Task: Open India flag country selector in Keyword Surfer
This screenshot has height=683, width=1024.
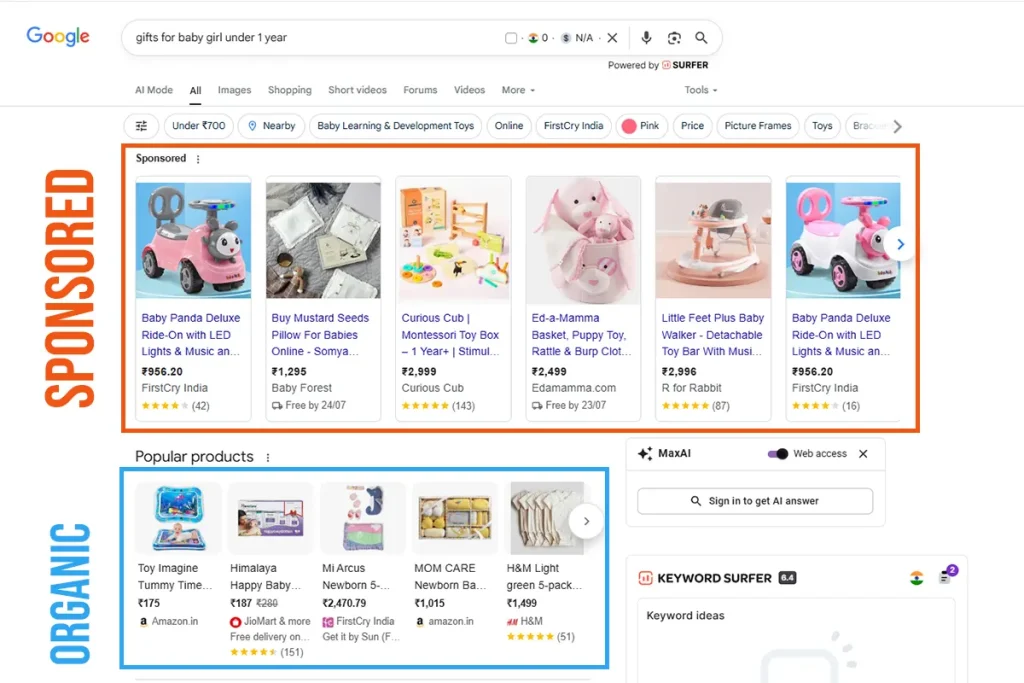Action: 916,578
